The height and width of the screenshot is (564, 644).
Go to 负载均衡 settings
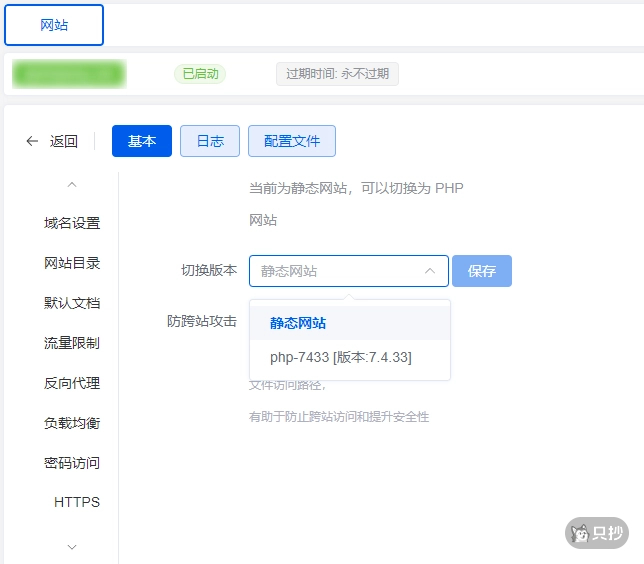point(72,423)
